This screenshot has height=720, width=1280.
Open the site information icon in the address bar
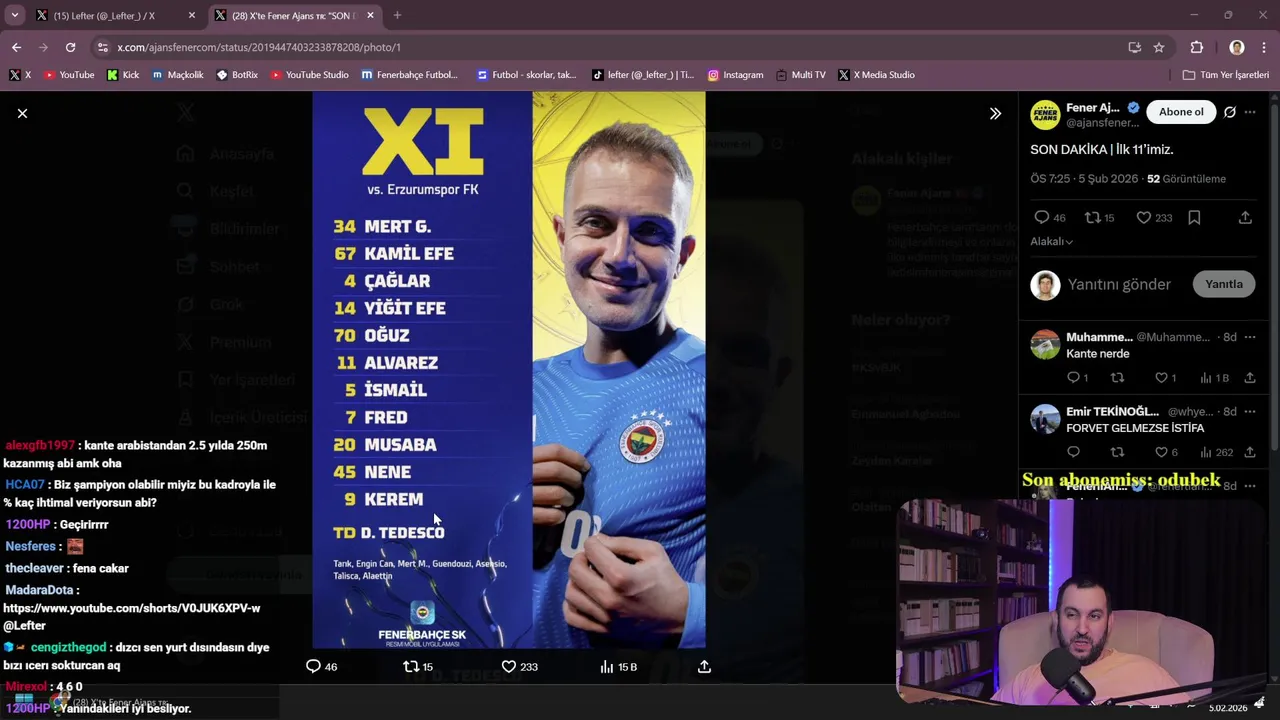[x=102, y=47]
